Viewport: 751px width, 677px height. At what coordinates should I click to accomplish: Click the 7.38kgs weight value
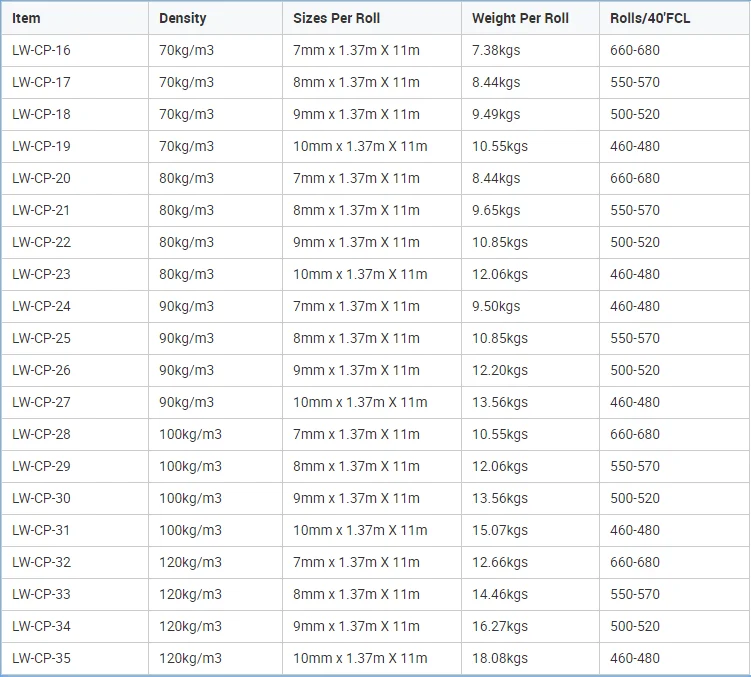click(x=496, y=50)
